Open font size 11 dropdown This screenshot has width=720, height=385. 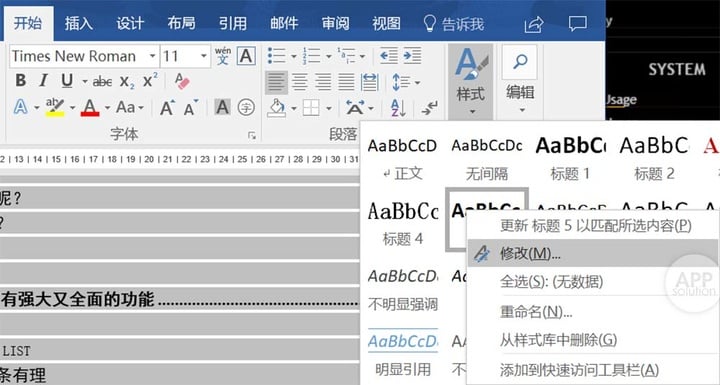click(203, 56)
